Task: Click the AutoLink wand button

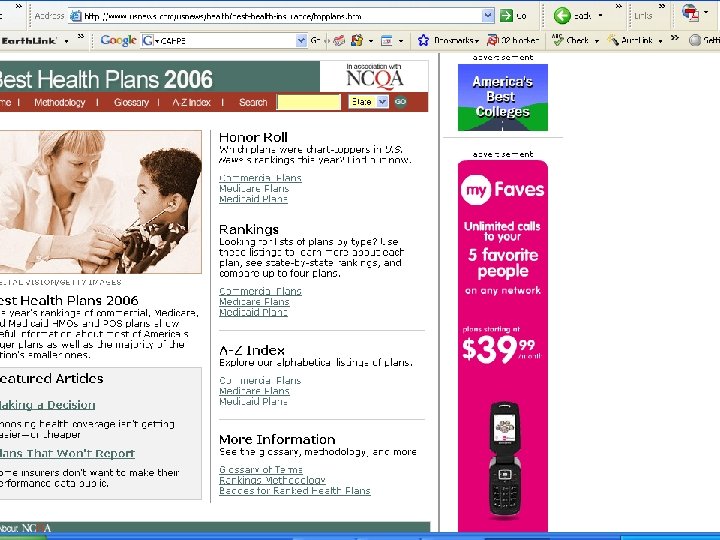Action: click(631, 40)
